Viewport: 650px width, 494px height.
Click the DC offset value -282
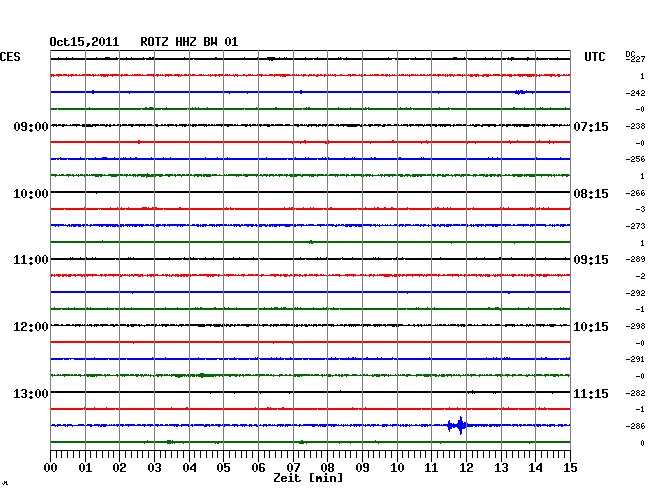click(x=635, y=393)
